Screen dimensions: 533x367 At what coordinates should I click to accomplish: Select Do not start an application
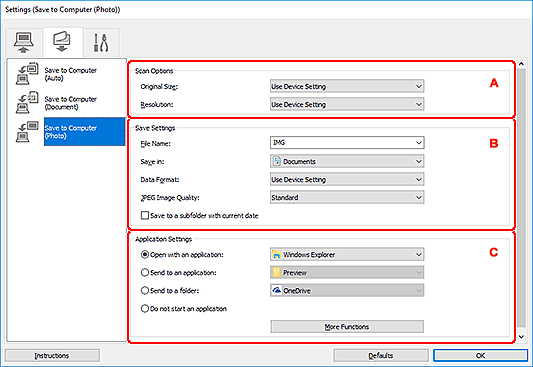(x=145, y=309)
